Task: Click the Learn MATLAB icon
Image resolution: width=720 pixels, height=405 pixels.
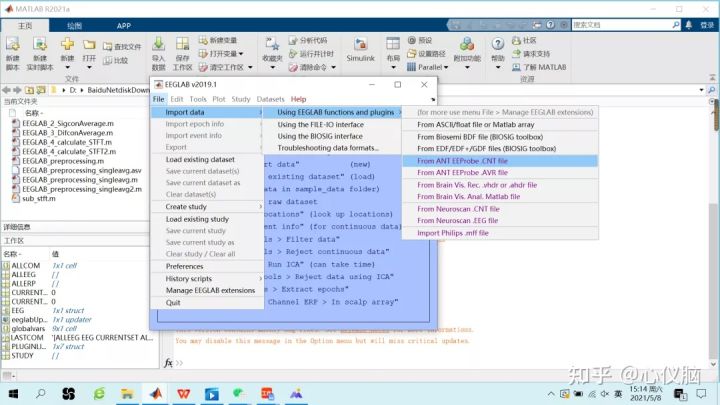Action: [516, 67]
